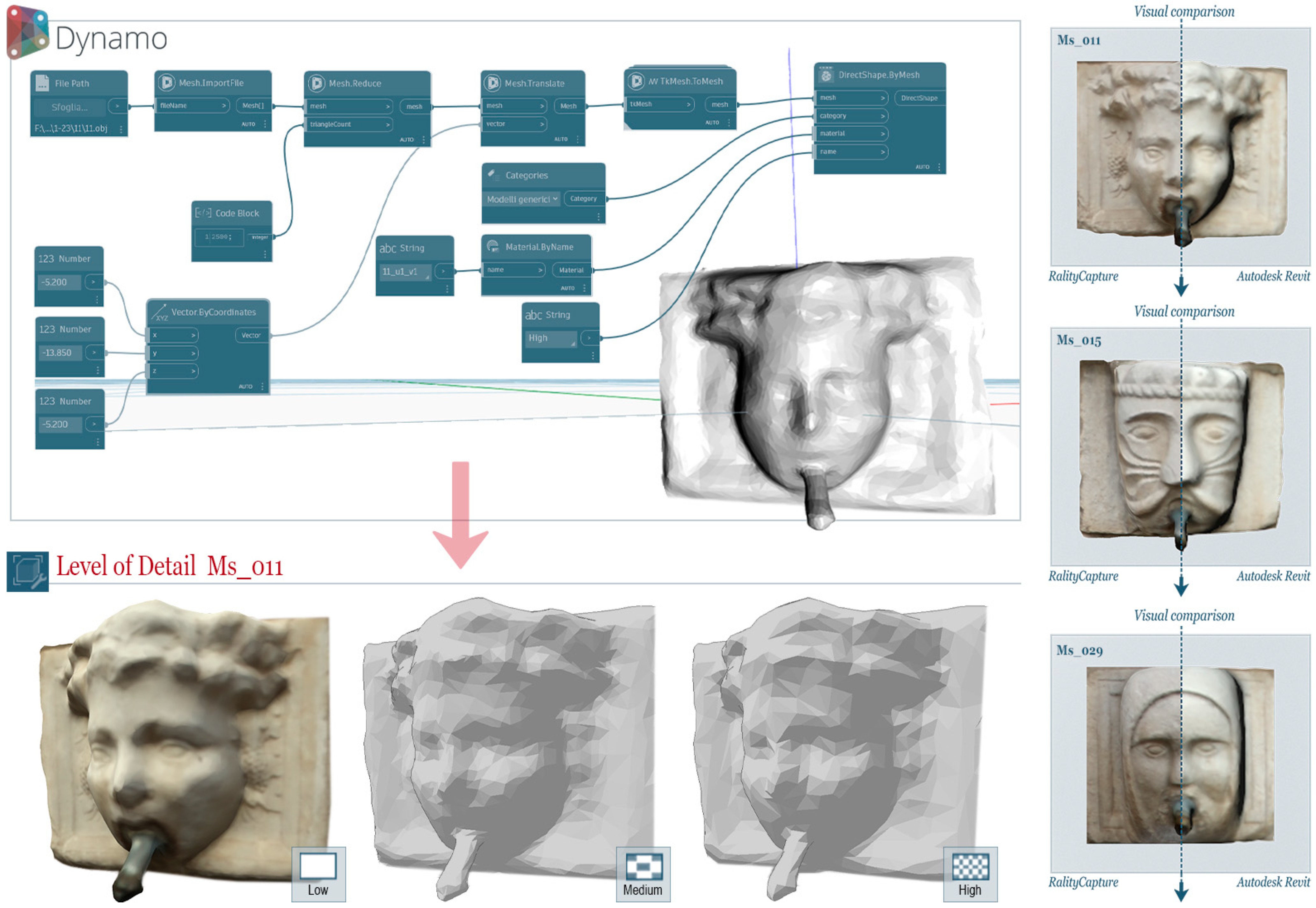Open the Modelli generici category dropdown

[x=522, y=199]
